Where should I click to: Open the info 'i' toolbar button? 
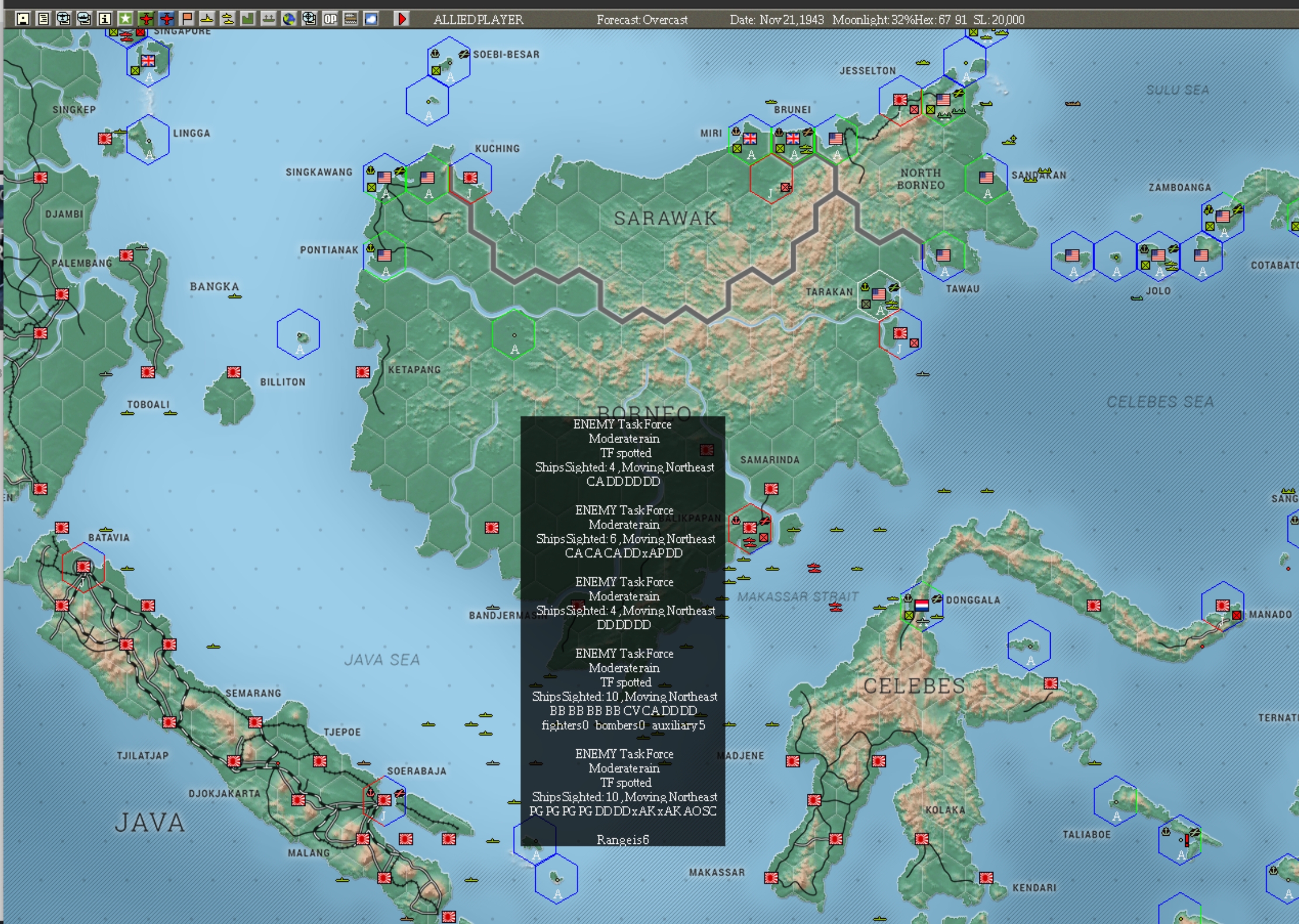pos(105,19)
